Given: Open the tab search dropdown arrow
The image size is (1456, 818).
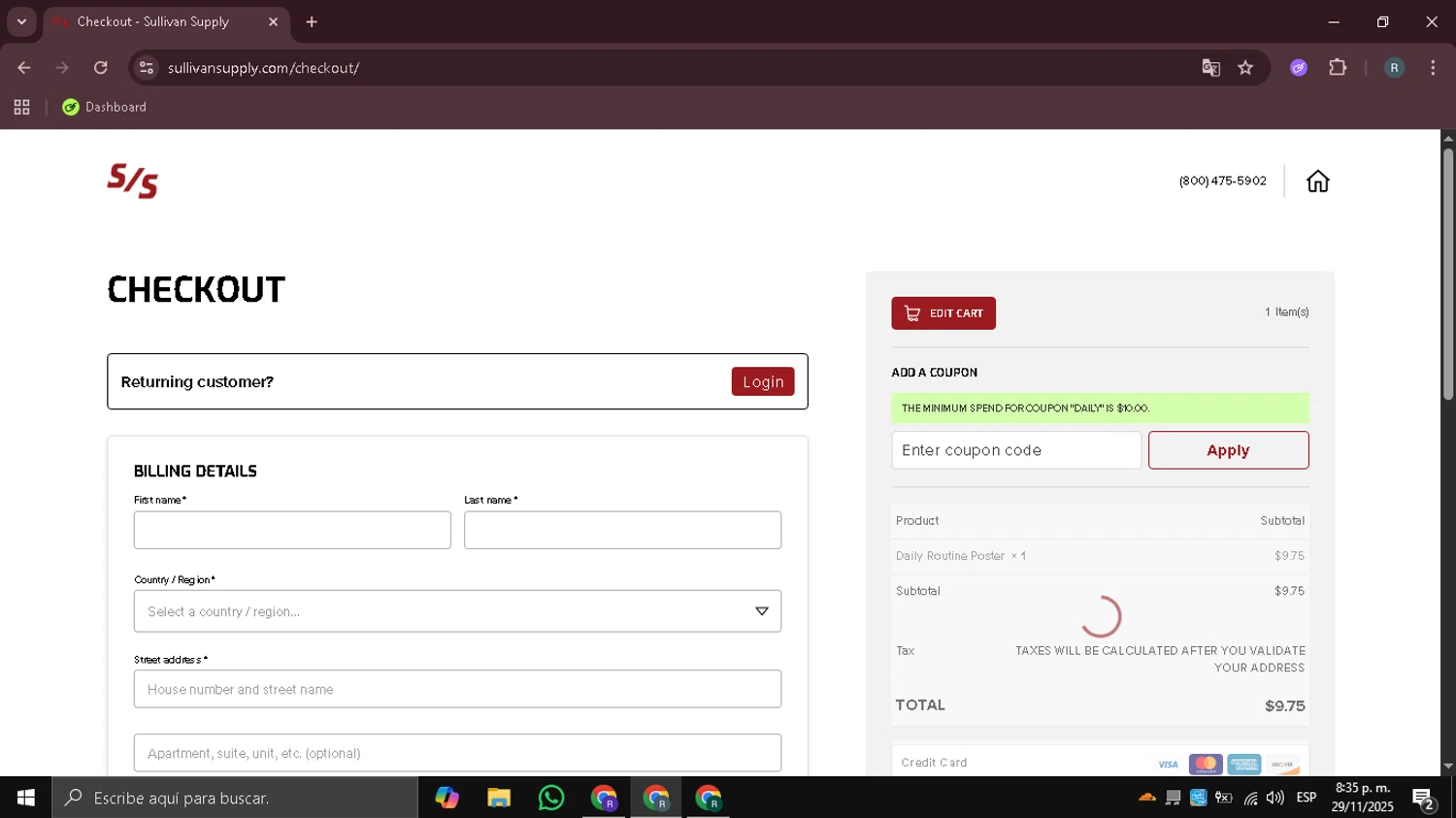Looking at the screenshot, I should tap(21, 21).
